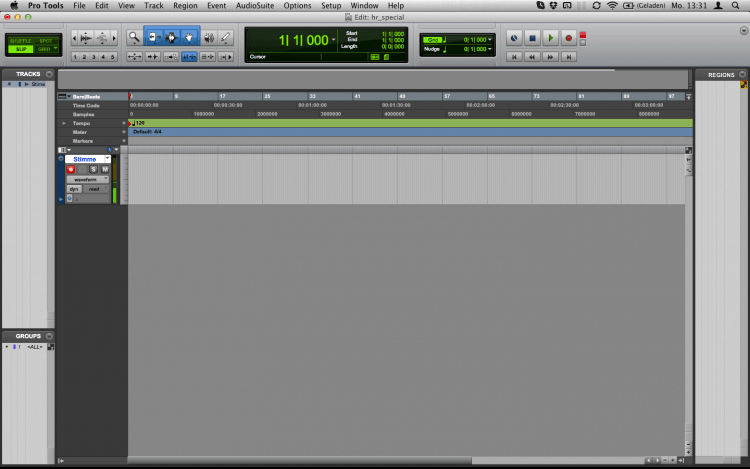
Task: Click the Play transport button
Action: click(x=551, y=38)
